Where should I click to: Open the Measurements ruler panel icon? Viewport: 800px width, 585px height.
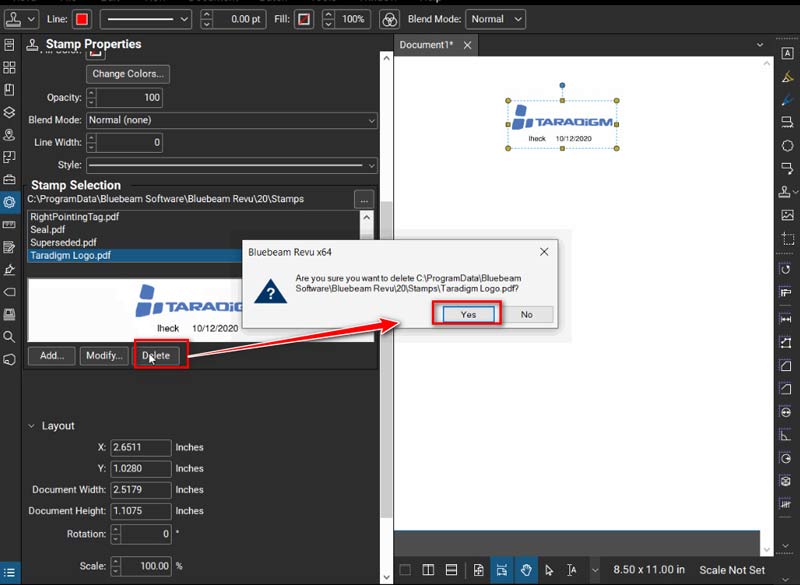(x=9, y=224)
